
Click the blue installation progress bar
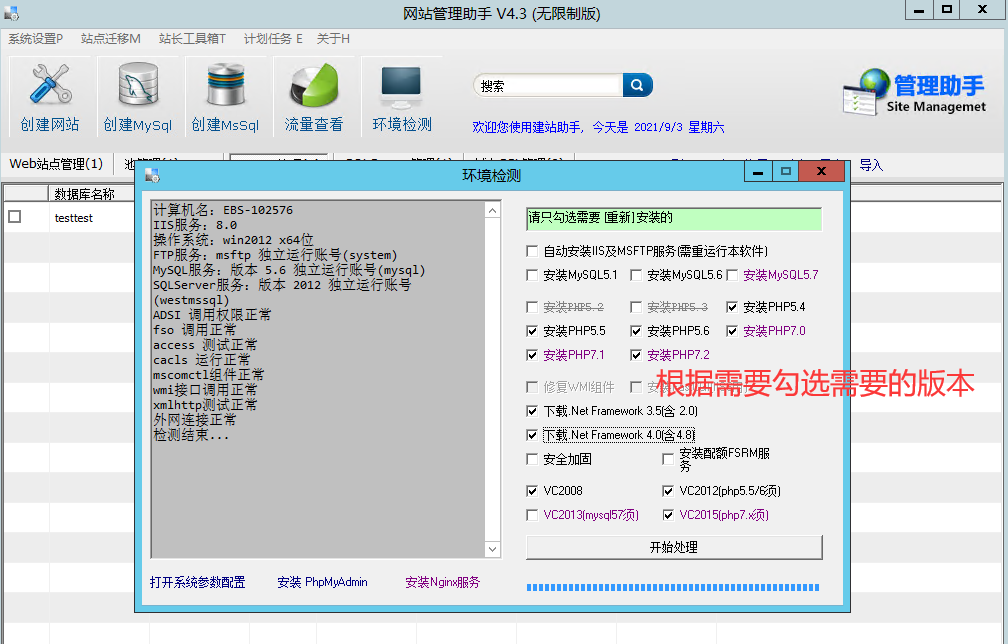pos(672,587)
